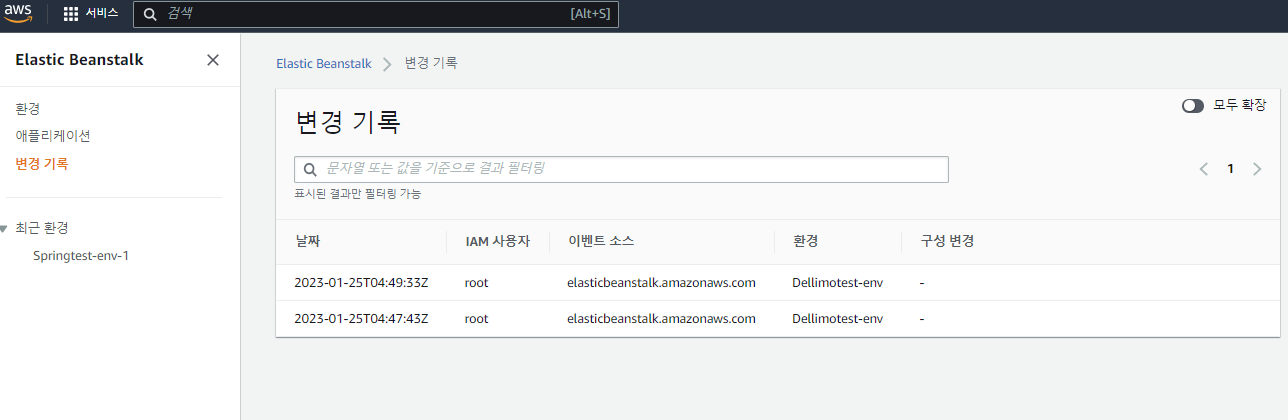Select 변경 기록 in the sidebar
The height and width of the screenshot is (420, 1288).
click(42, 163)
